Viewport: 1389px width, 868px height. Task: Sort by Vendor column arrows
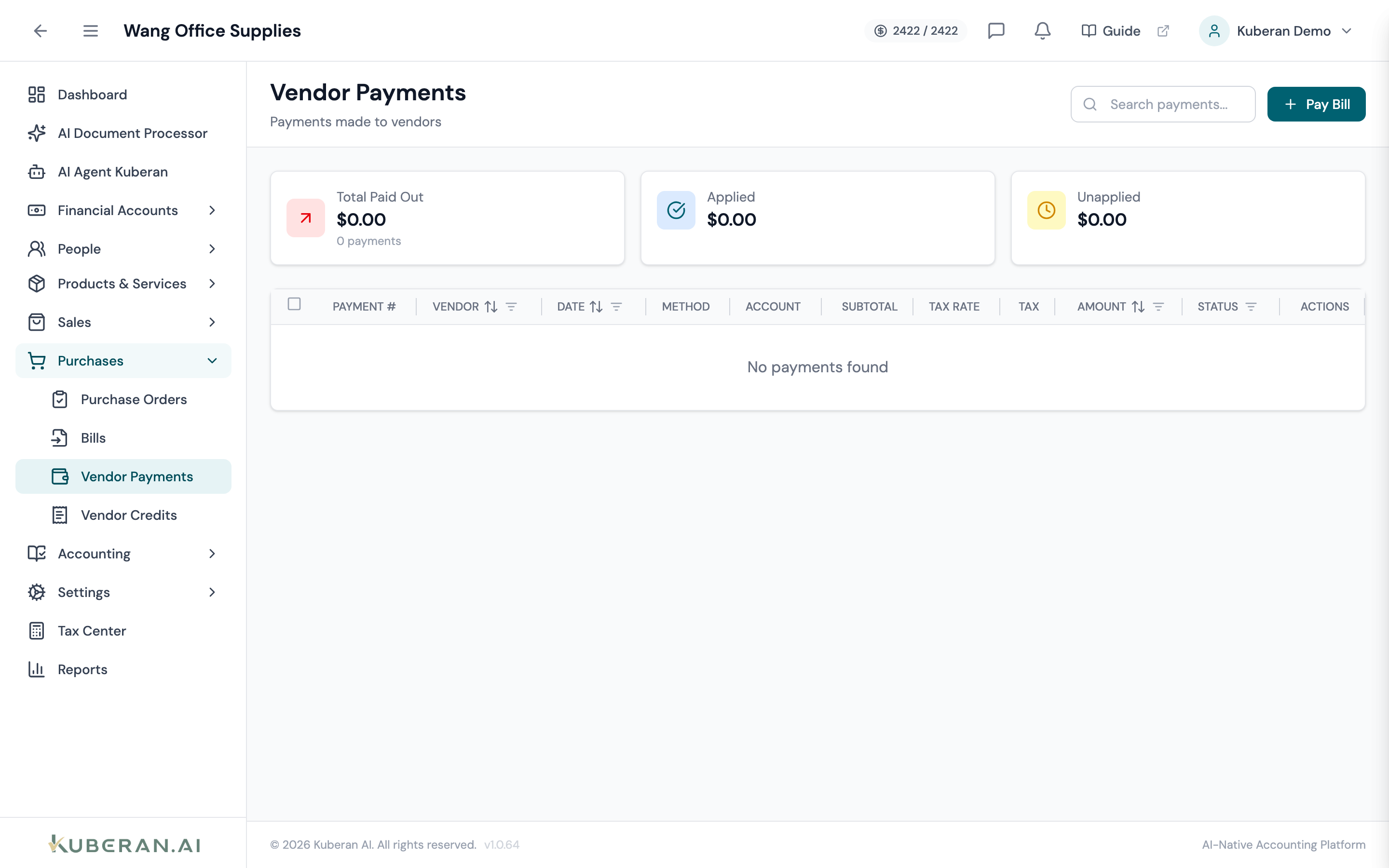tap(491, 307)
